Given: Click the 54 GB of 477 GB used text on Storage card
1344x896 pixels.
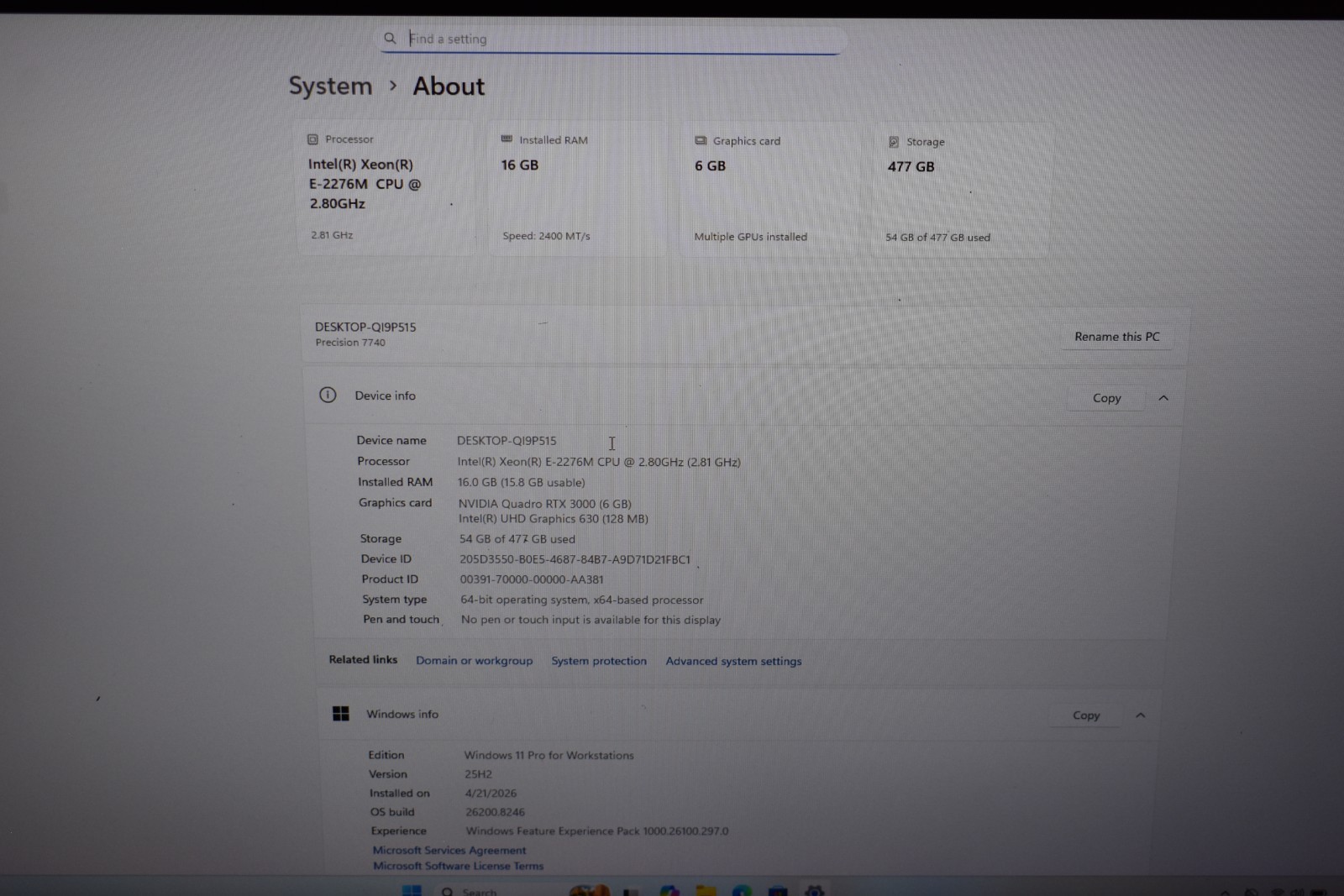Looking at the screenshot, I should pyautogui.click(x=937, y=238).
